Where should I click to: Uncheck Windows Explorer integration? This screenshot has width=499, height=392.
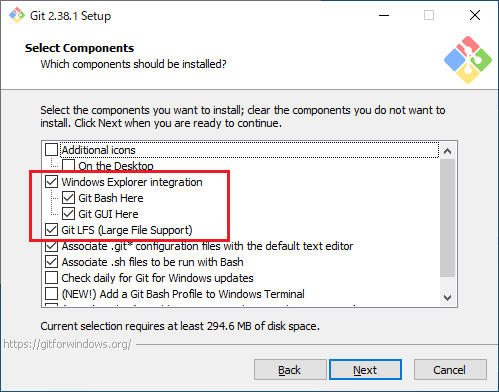coord(51,182)
